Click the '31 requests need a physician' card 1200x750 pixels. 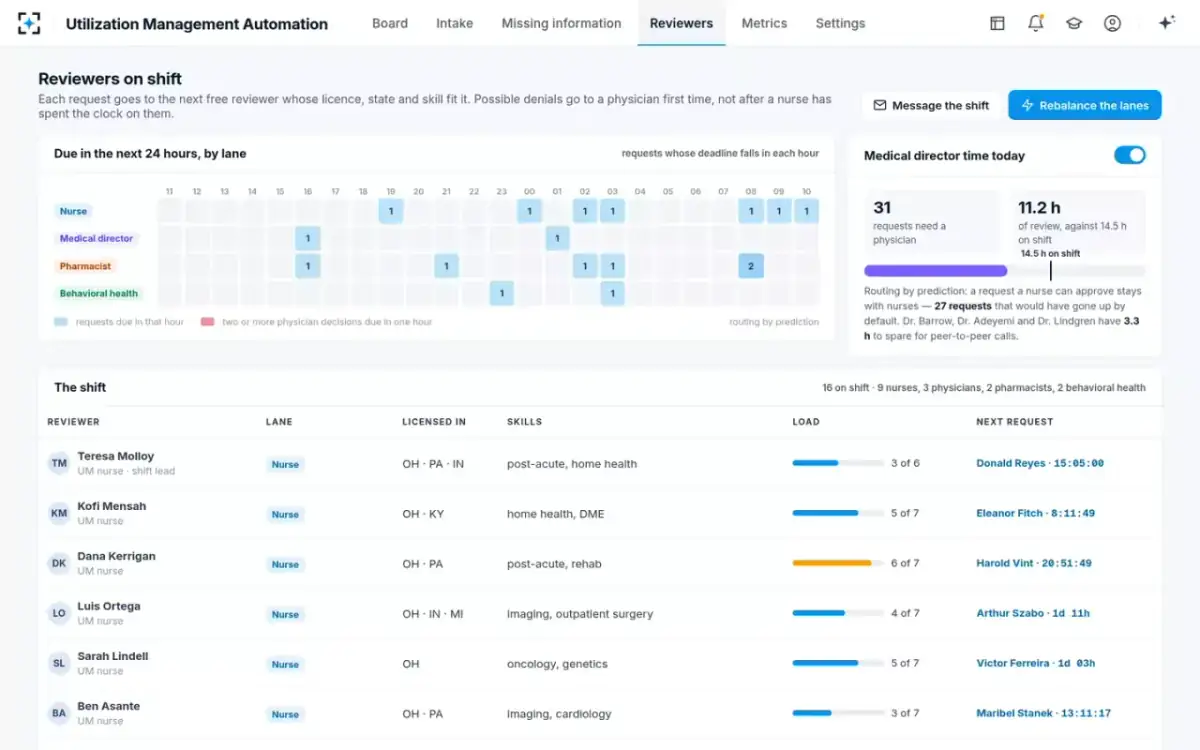[x=931, y=222]
